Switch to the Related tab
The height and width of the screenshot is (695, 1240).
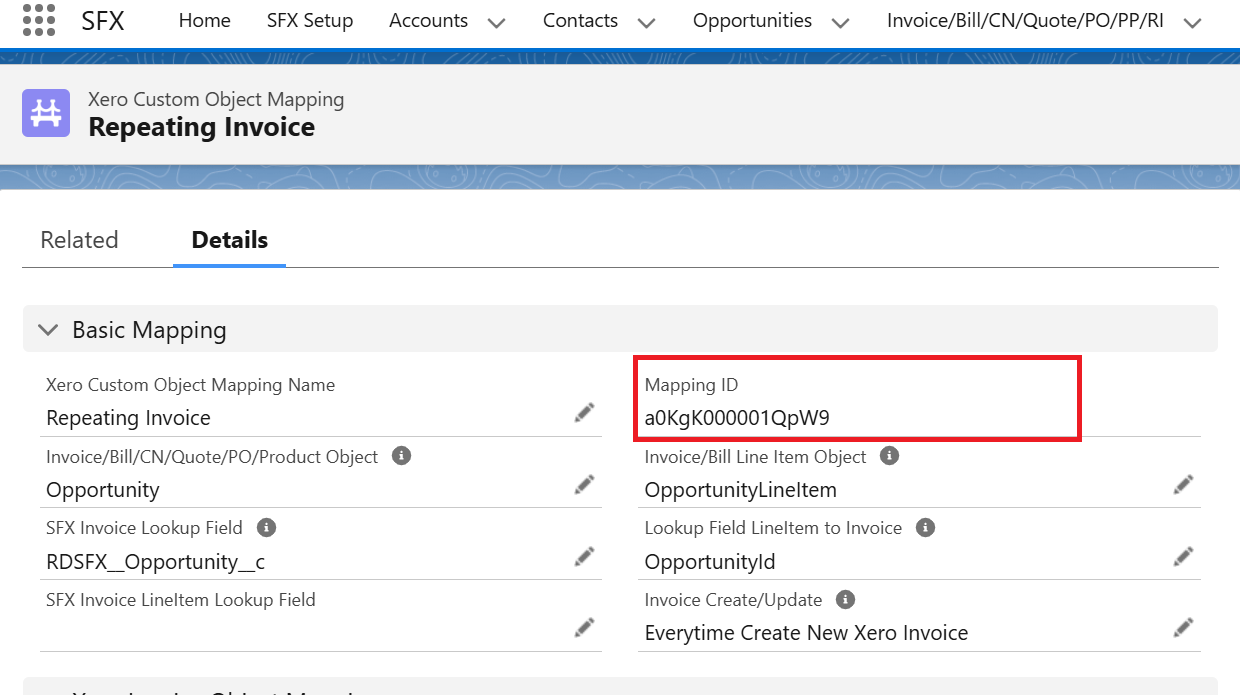pyautogui.click(x=79, y=240)
